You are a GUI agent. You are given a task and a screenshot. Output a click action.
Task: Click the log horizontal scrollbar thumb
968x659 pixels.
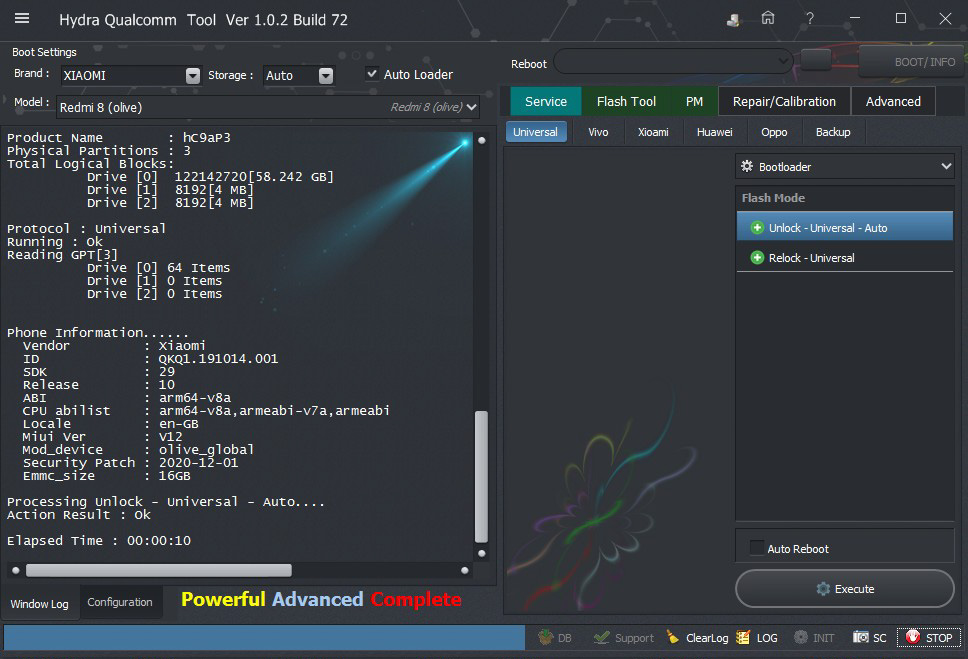click(x=159, y=569)
